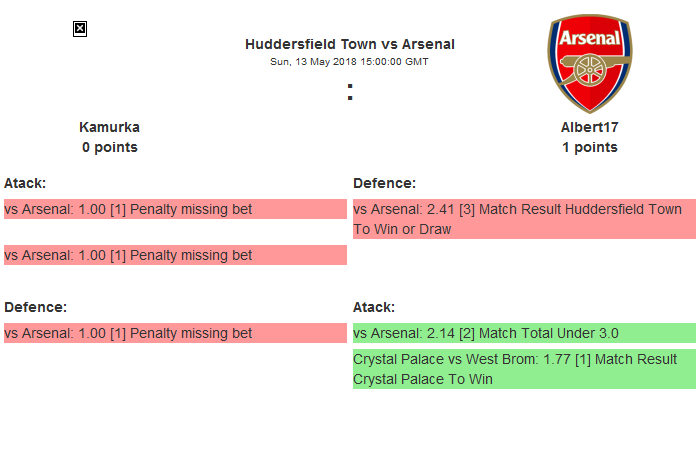Image resolution: width=700 pixels, height=460 pixels.
Task: Click the score colon separator
Action: tap(350, 92)
